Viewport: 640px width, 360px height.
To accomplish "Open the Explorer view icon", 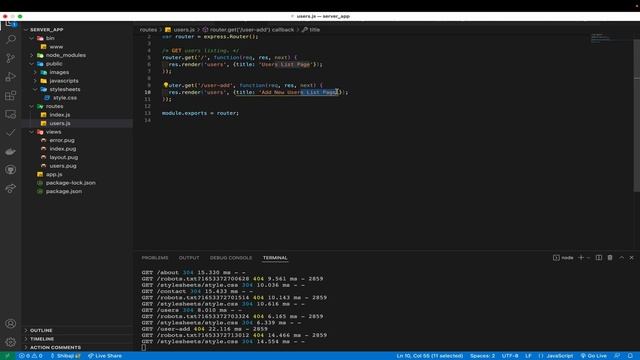I will [x=11, y=24].
